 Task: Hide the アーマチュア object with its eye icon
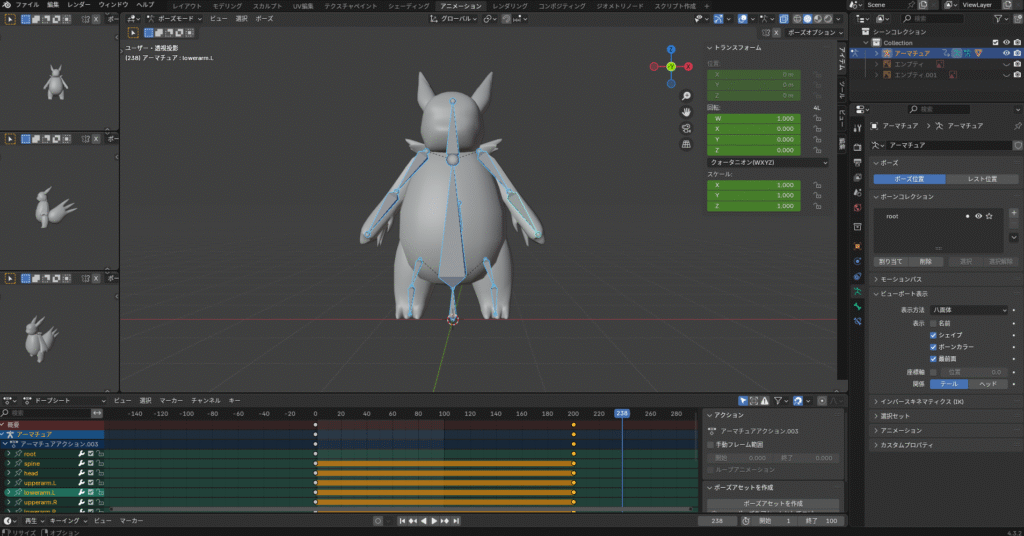coord(1006,53)
